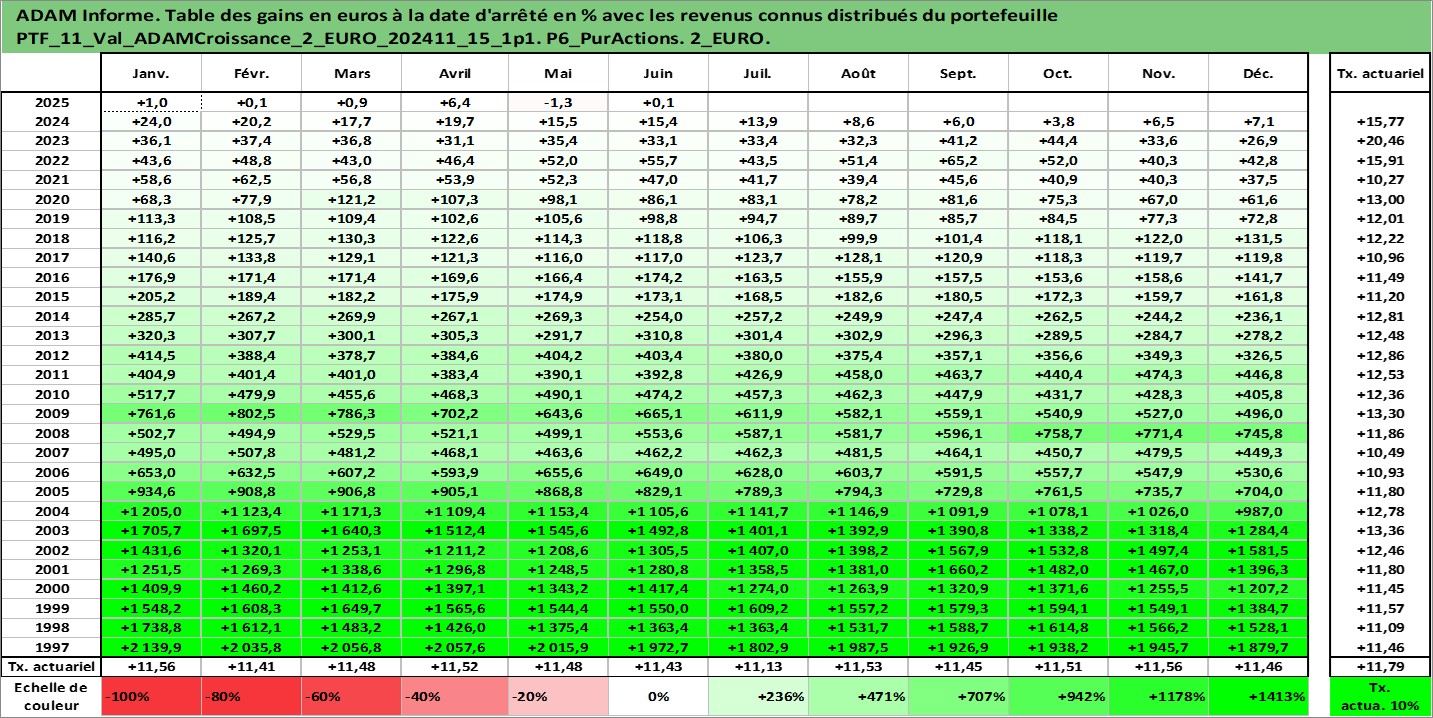Select the +6,4 cell in Avril 2025
This screenshot has width=1433, height=718.
455,103
